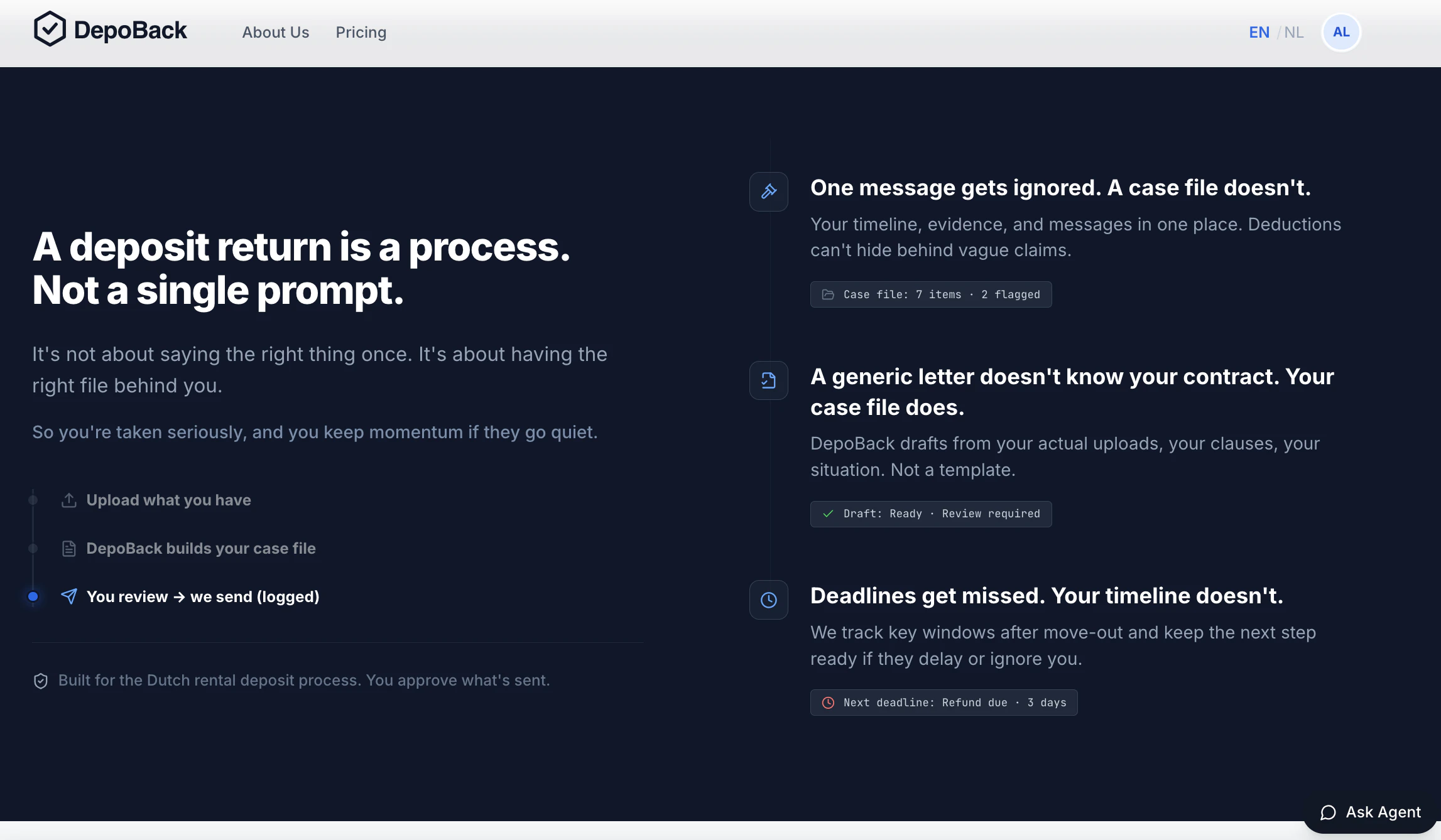This screenshot has width=1441, height=840.
Task: Click the upload arrow icon in steps list
Action: click(69, 500)
